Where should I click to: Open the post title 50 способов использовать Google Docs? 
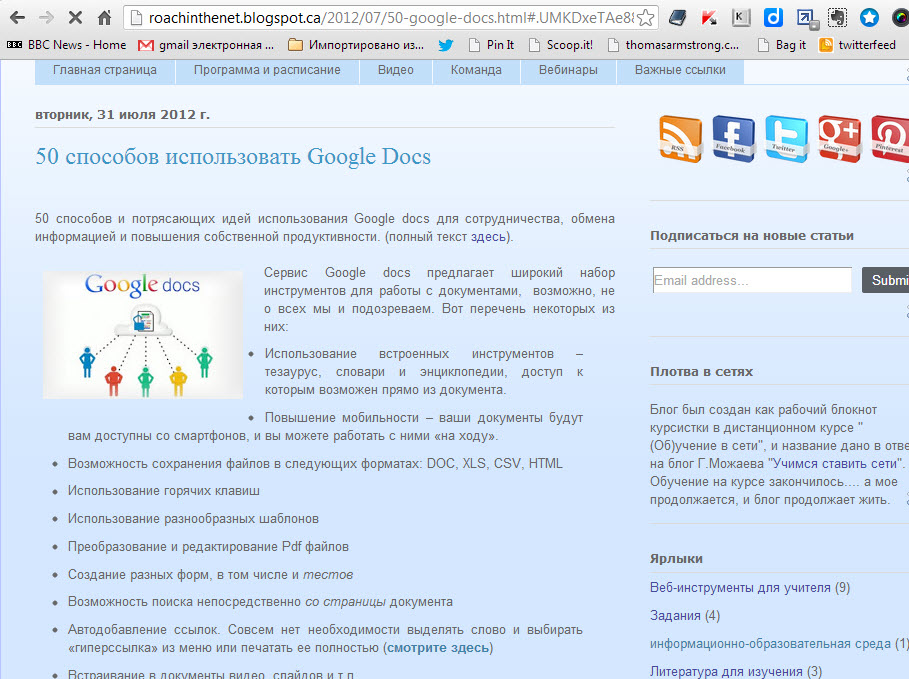pos(233,157)
